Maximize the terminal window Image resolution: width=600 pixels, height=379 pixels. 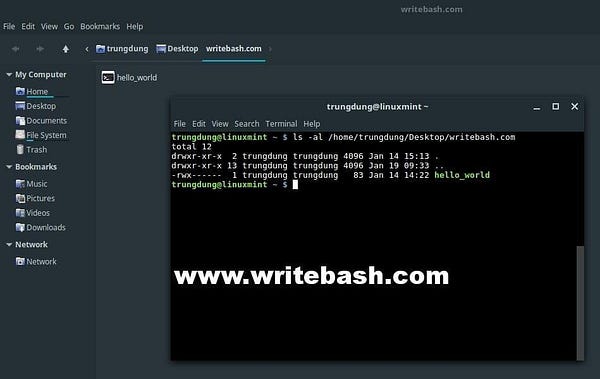click(x=556, y=106)
